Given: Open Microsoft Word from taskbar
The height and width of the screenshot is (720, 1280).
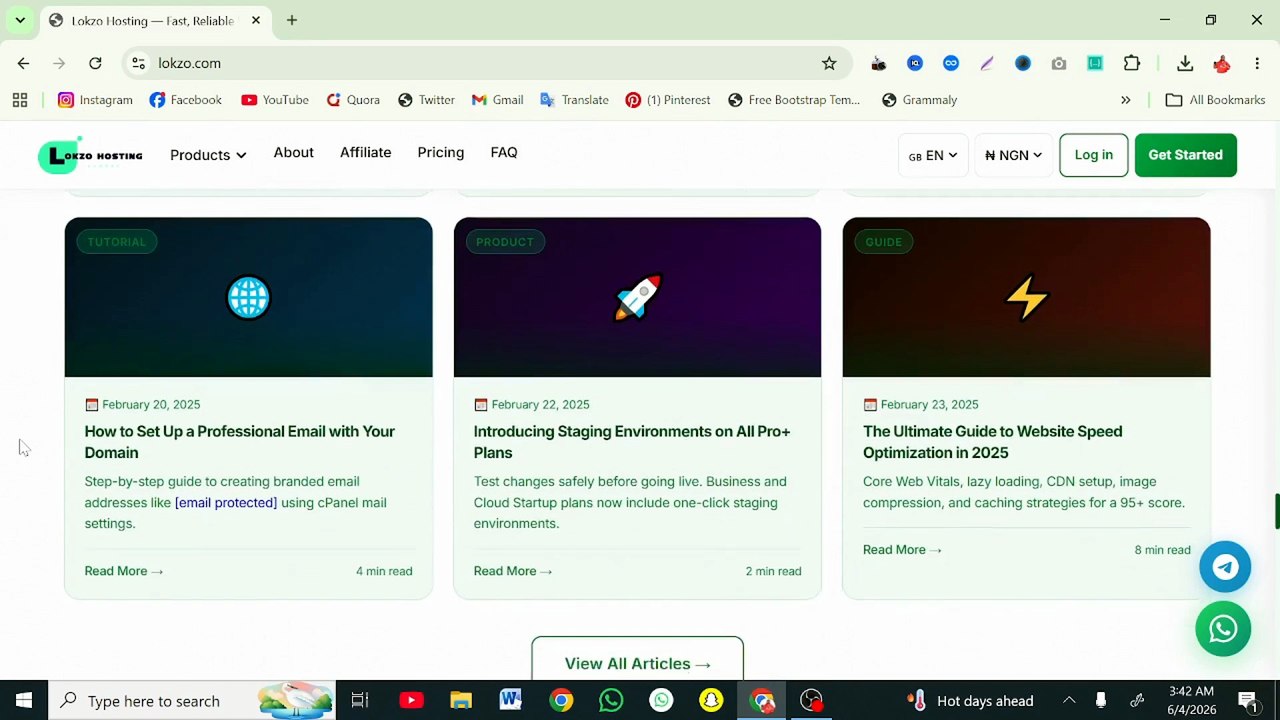Looking at the screenshot, I should [x=511, y=700].
